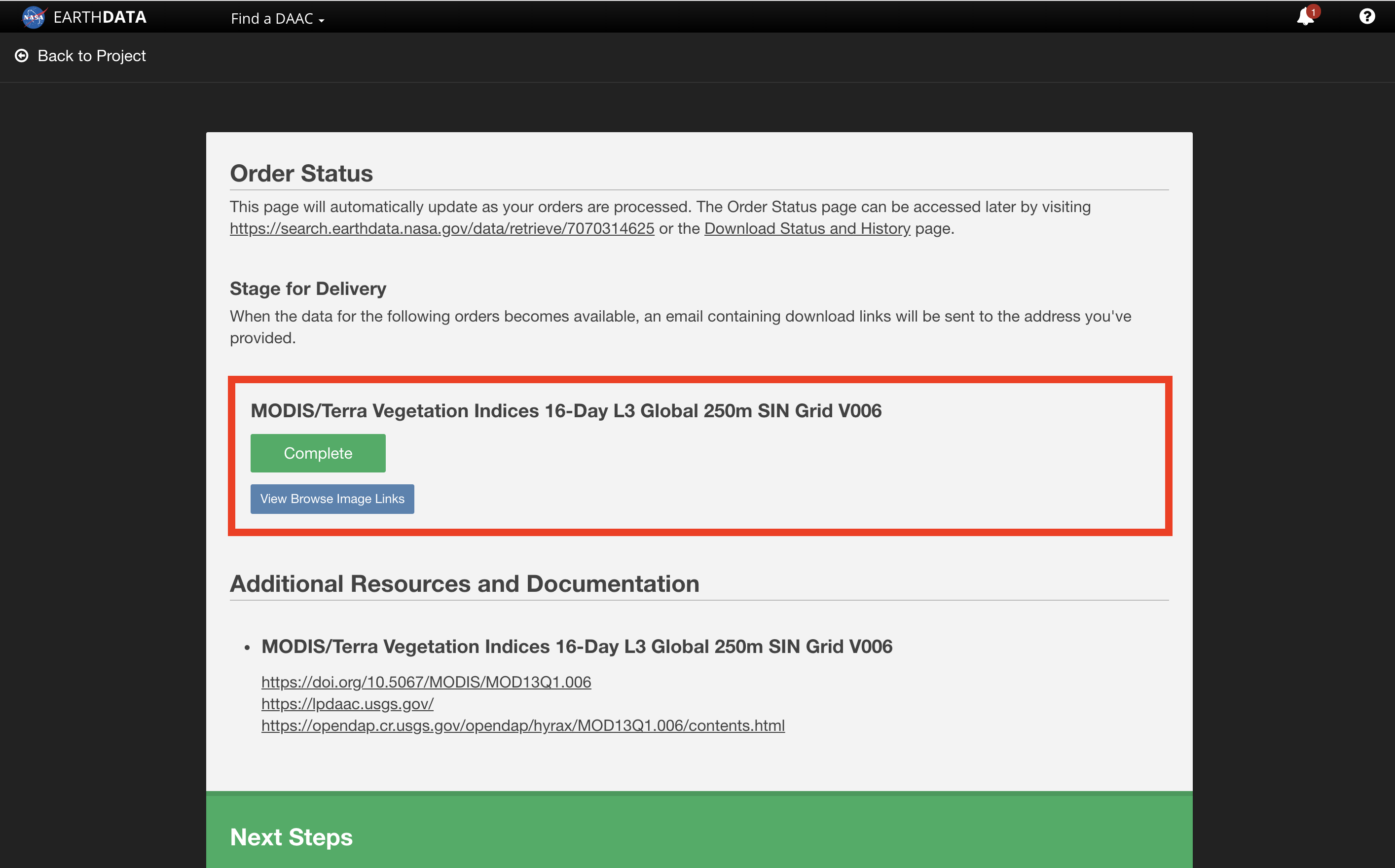This screenshot has width=1395, height=868.
Task: Click the MODIS/Terra bullet item under Additional Resources
Action: [576, 647]
